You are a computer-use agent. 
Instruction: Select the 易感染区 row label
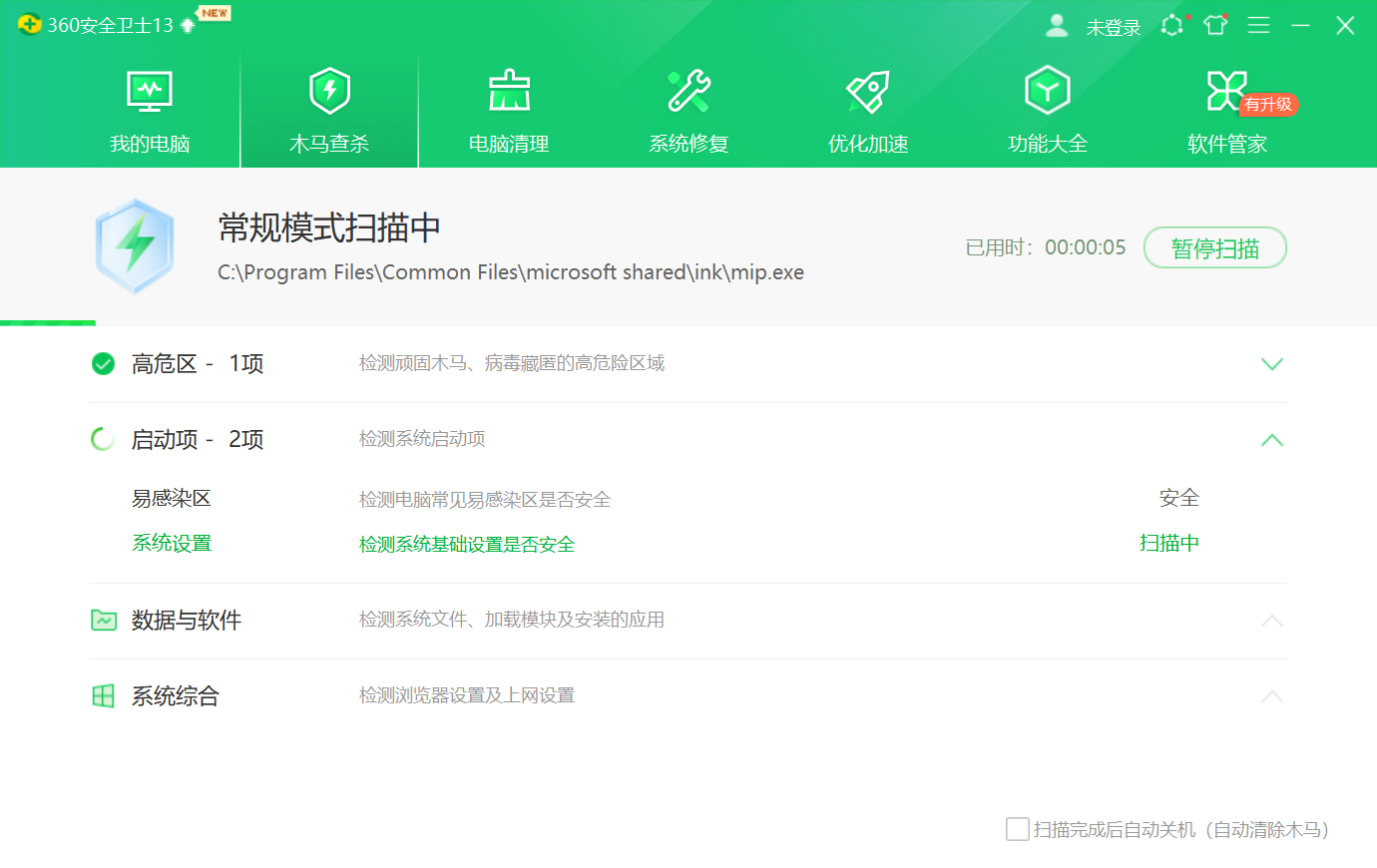click(x=172, y=498)
